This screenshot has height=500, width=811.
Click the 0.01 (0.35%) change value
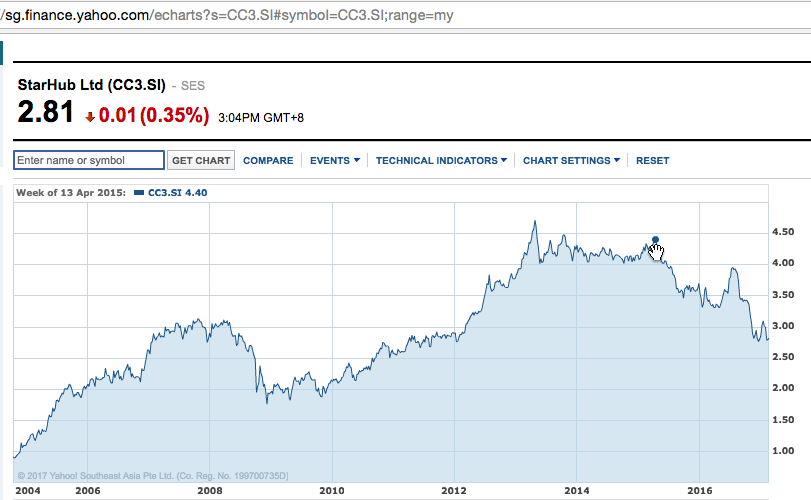click(x=154, y=115)
